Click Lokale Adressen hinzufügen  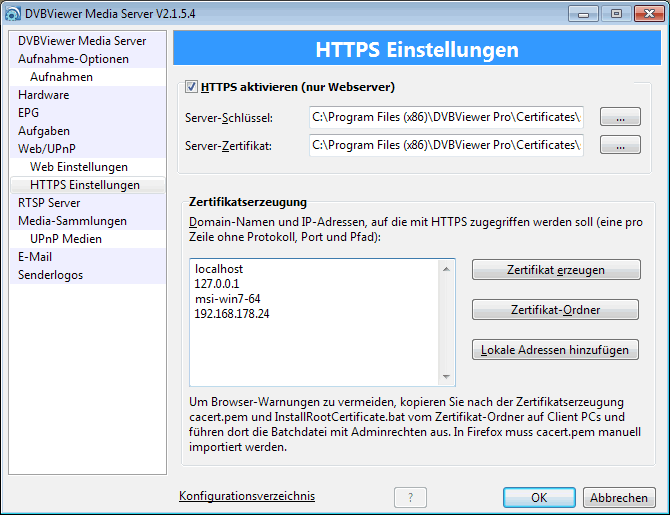(x=555, y=350)
